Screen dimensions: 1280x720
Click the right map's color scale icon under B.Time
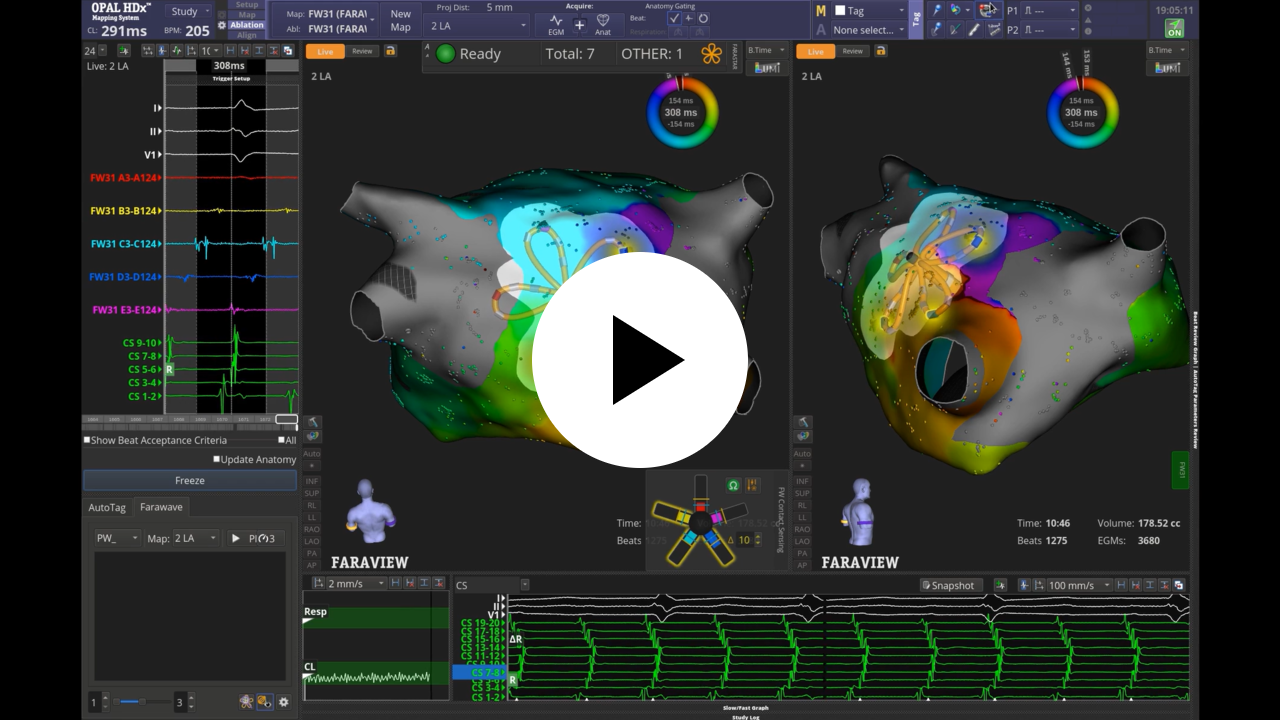pos(1167,67)
